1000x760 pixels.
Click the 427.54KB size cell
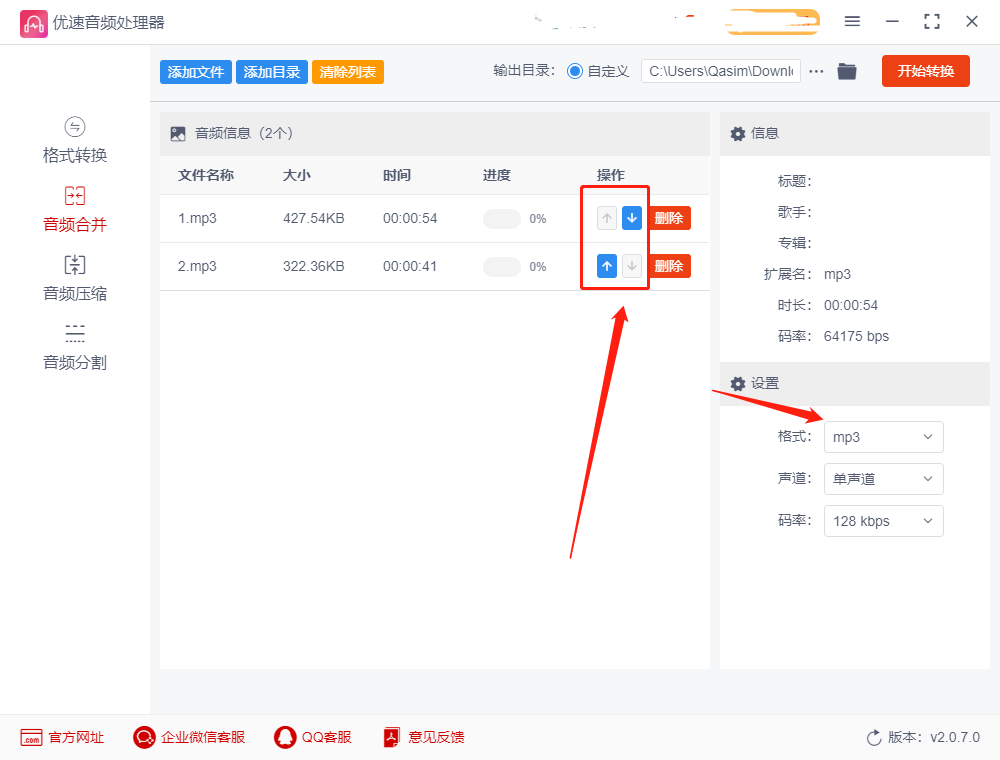(314, 218)
